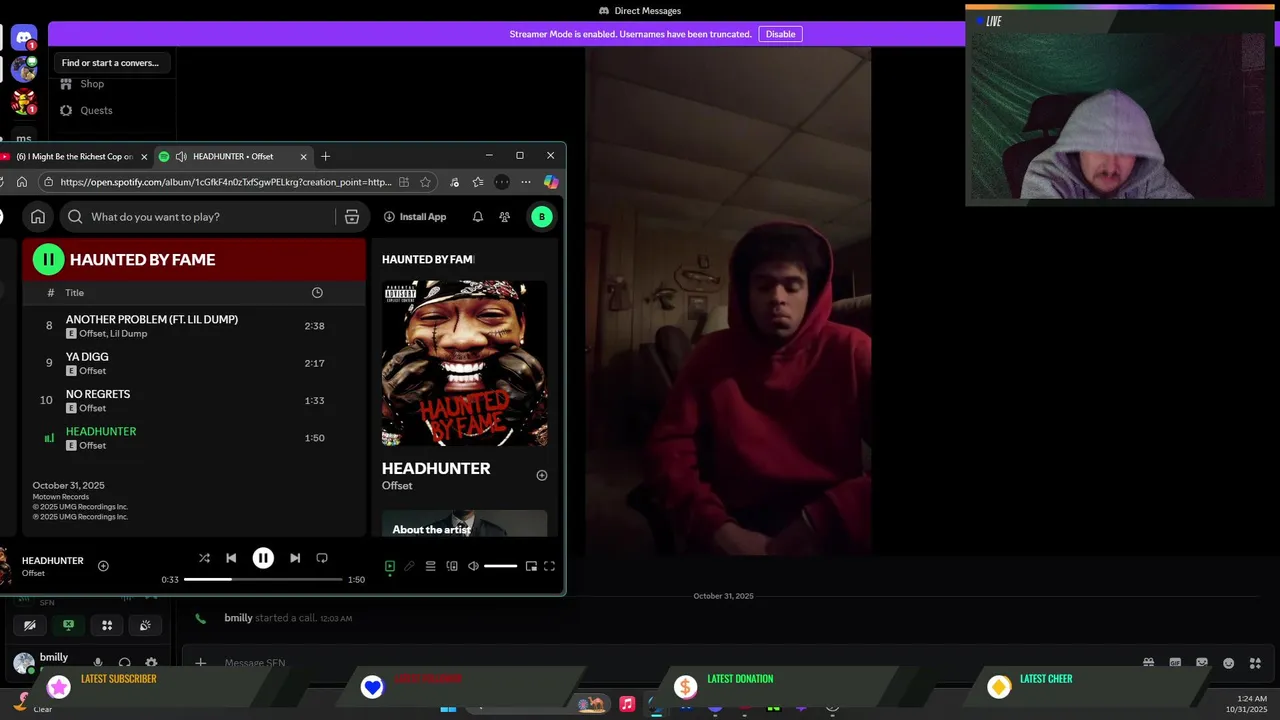1280x720 pixels.
Task: Adjust the Spotify volume slider
Action: pos(500,566)
